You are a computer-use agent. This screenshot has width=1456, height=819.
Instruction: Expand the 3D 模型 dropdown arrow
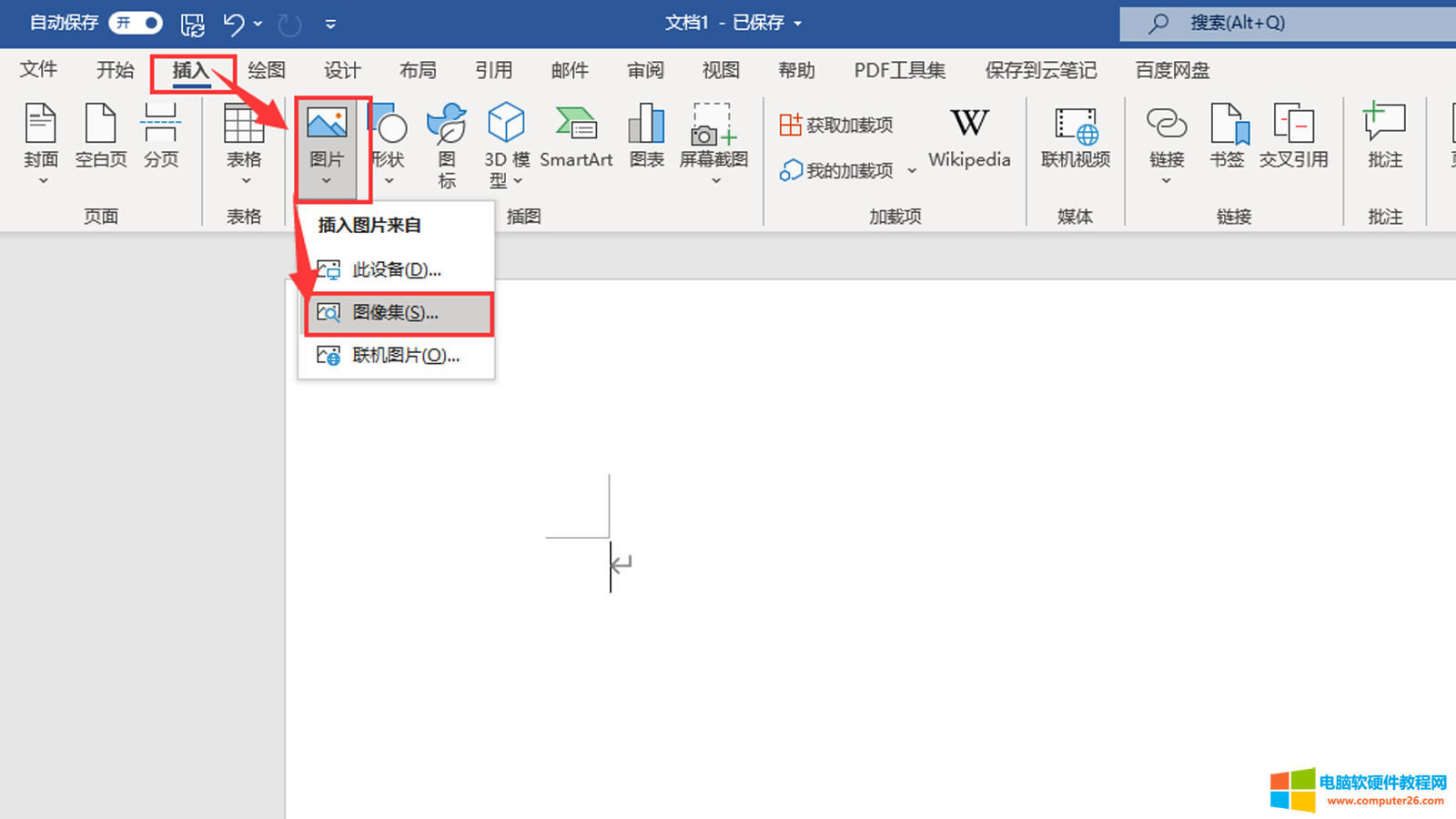518,181
